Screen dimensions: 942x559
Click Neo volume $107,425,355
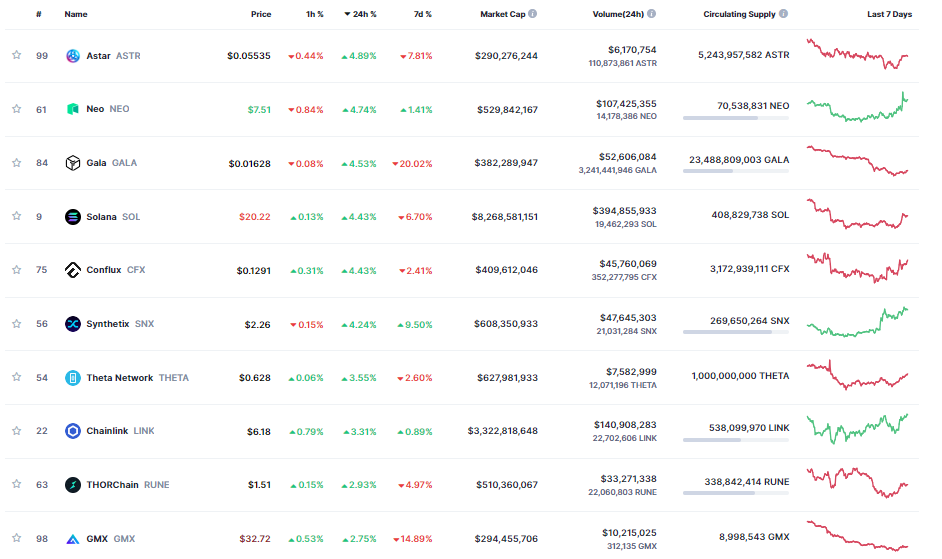pos(626,104)
